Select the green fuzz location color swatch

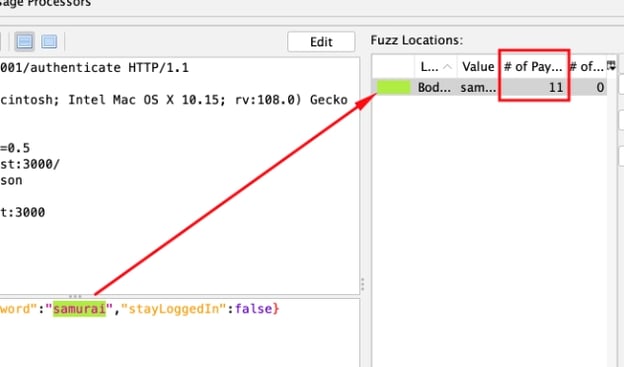(x=394, y=87)
